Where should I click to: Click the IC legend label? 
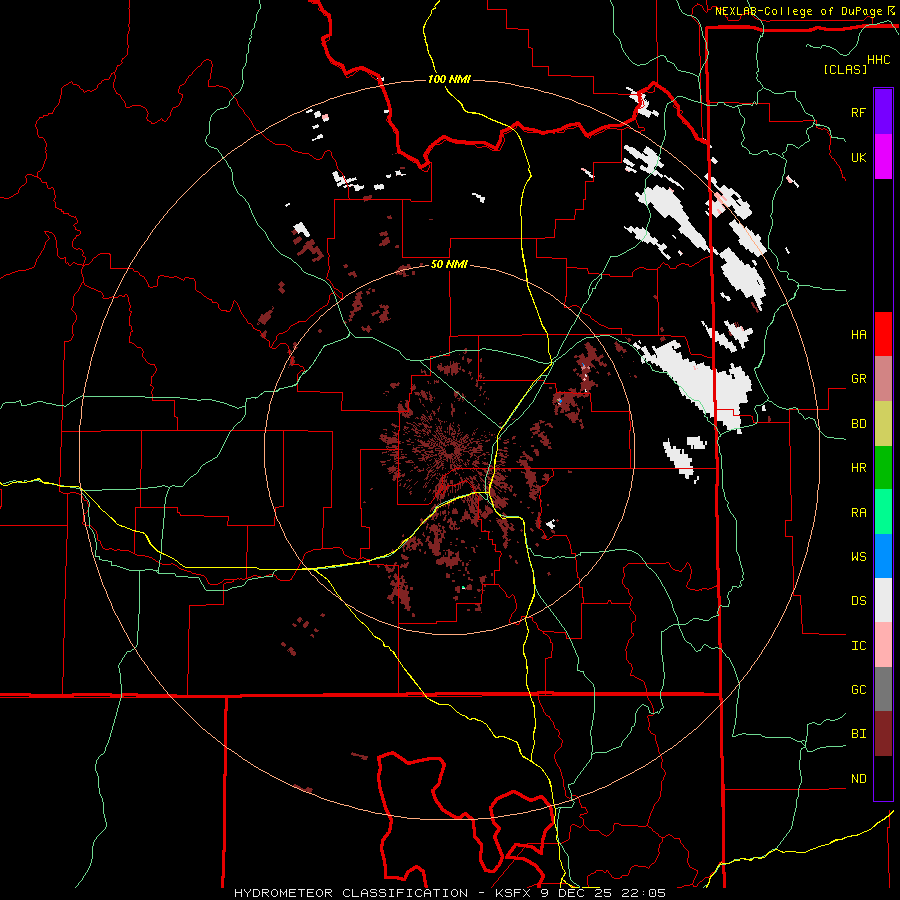[x=858, y=646]
